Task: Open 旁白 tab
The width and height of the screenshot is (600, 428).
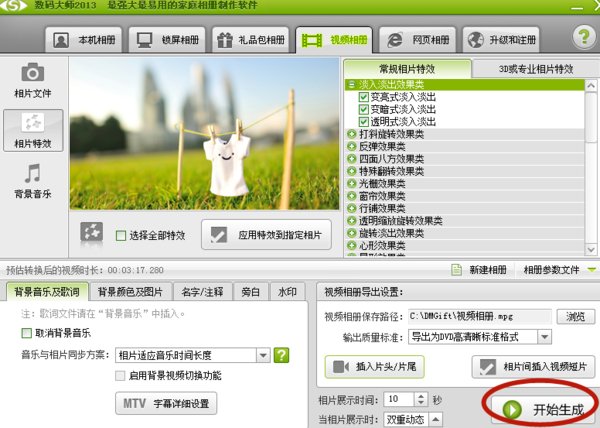Action: [x=251, y=292]
